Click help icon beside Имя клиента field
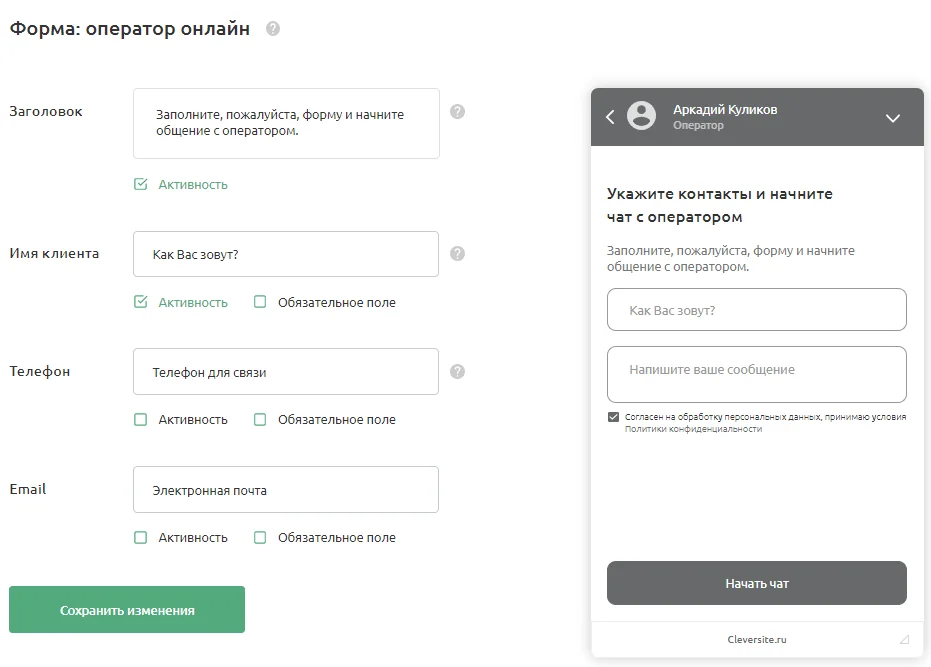 point(457,254)
